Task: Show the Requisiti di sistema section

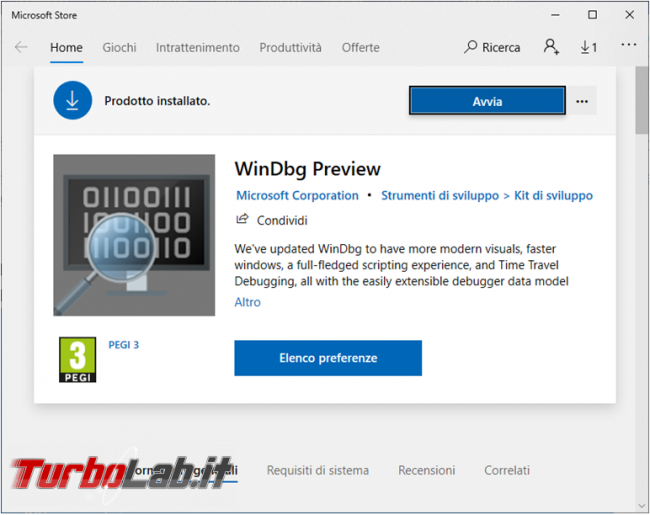Action: tap(318, 470)
